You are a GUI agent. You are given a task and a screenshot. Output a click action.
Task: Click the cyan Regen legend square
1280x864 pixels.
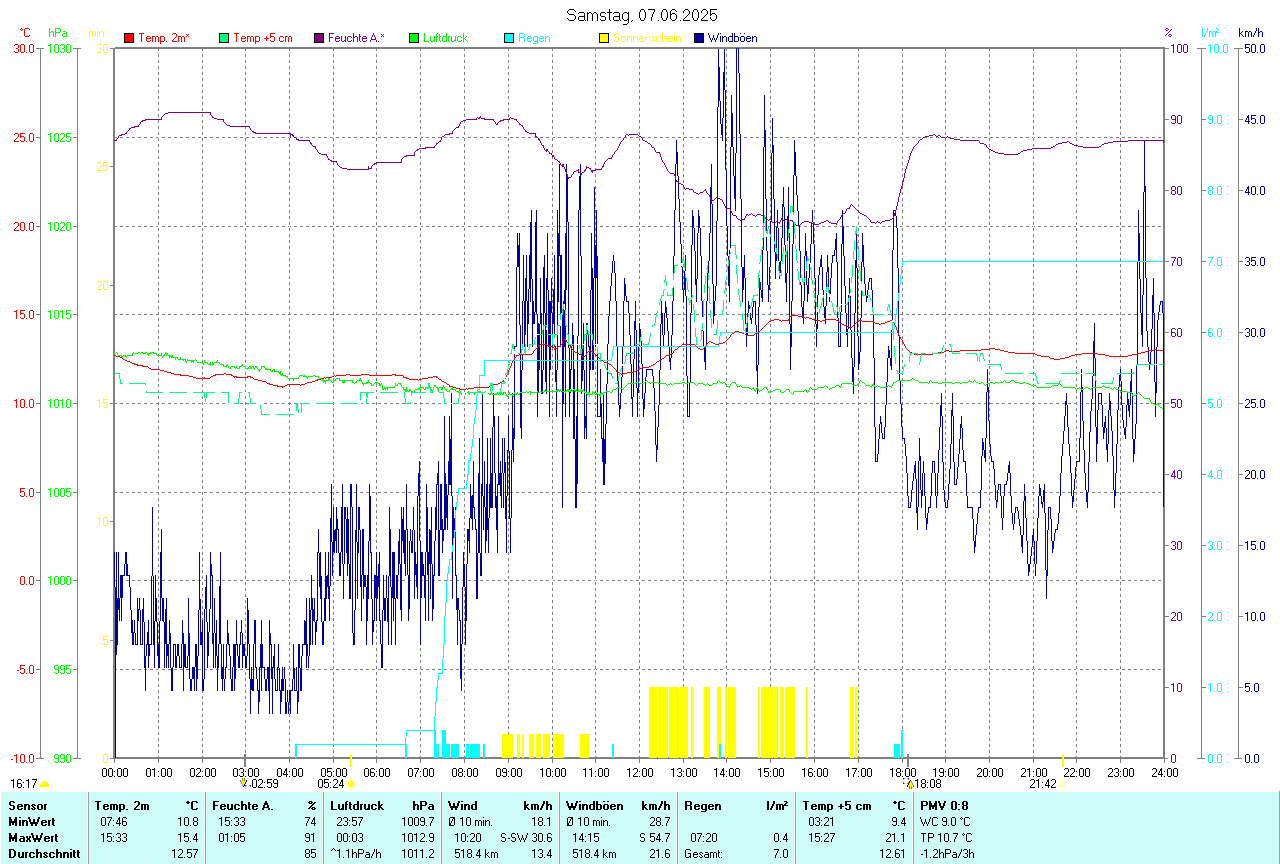[510, 38]
